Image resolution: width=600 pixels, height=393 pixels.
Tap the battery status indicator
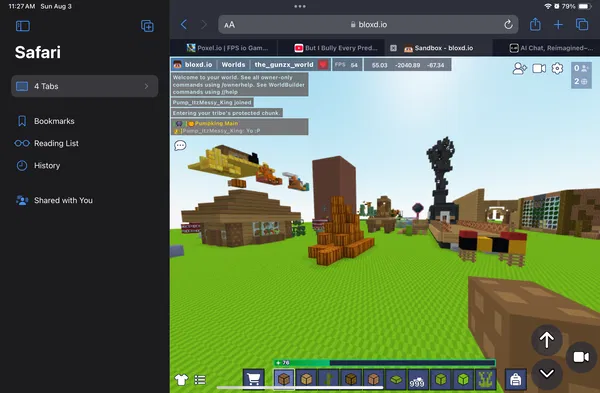(585, 6)
